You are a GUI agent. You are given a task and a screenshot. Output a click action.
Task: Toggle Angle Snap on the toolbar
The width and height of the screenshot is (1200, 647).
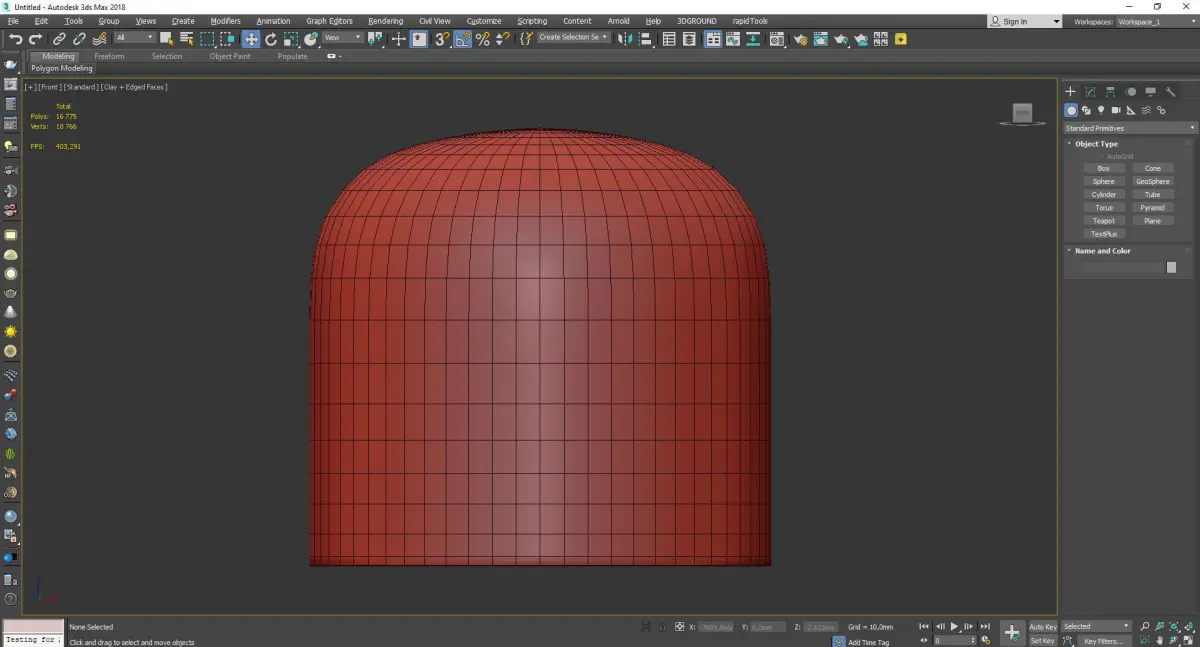coord(463,39)
